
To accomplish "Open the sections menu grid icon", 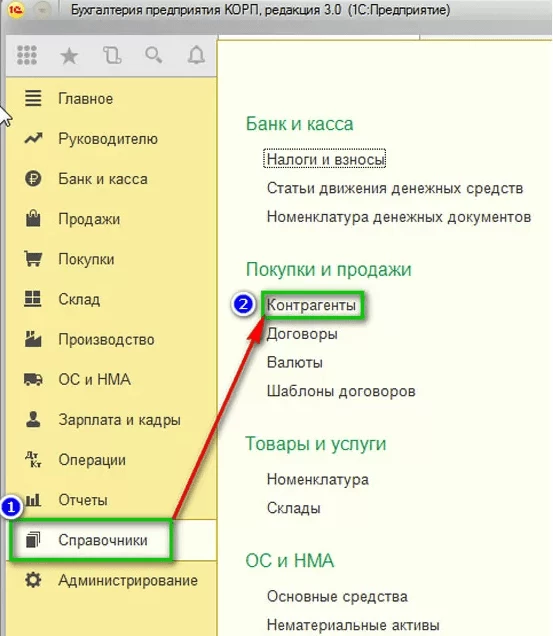I will (x=27, y=55).
